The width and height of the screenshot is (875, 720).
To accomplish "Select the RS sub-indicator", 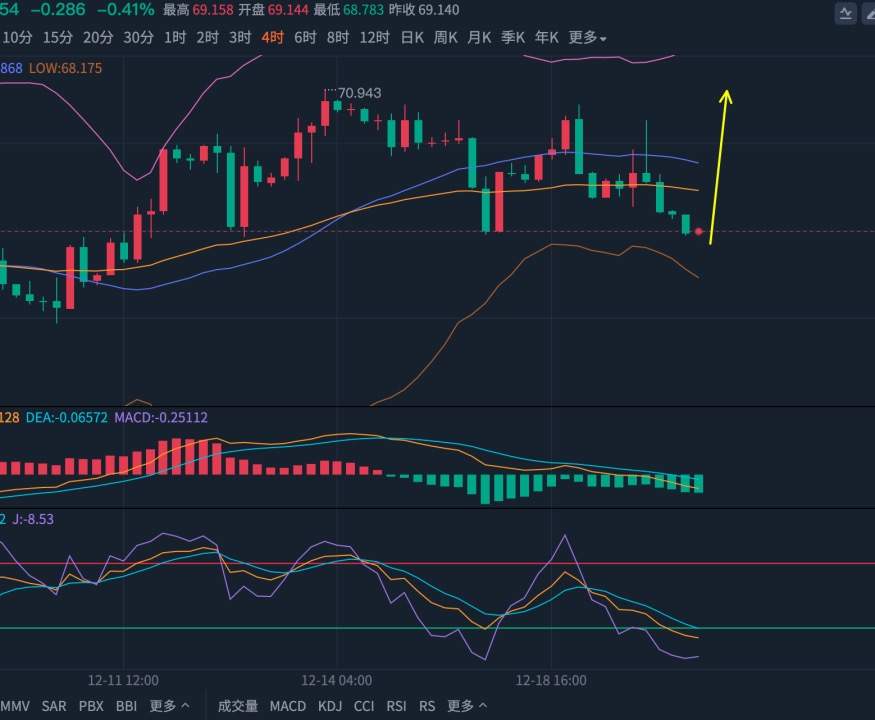I will [427, 706].
